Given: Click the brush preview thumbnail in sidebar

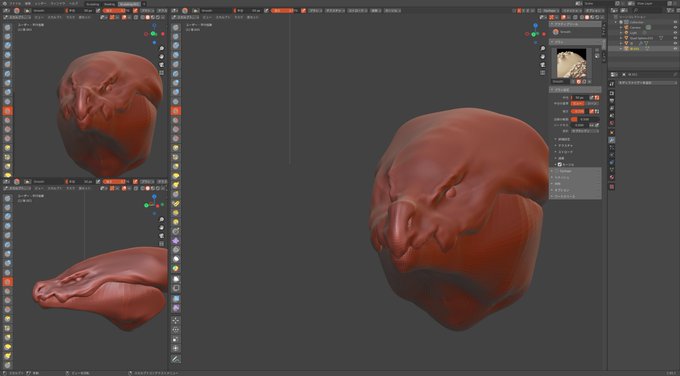Looking at the screenshot, I should coord(572,63).
